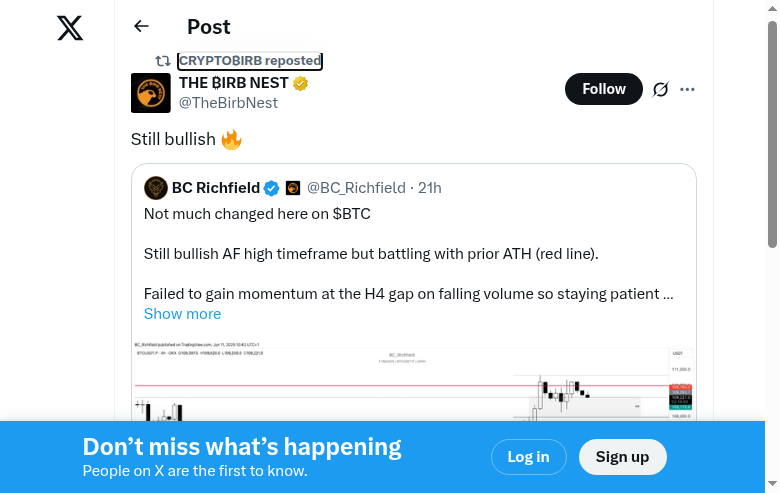The image size is (780, 493).
Task: Click the affiliate badge next to BC Richfield
Action: point(293,188)
